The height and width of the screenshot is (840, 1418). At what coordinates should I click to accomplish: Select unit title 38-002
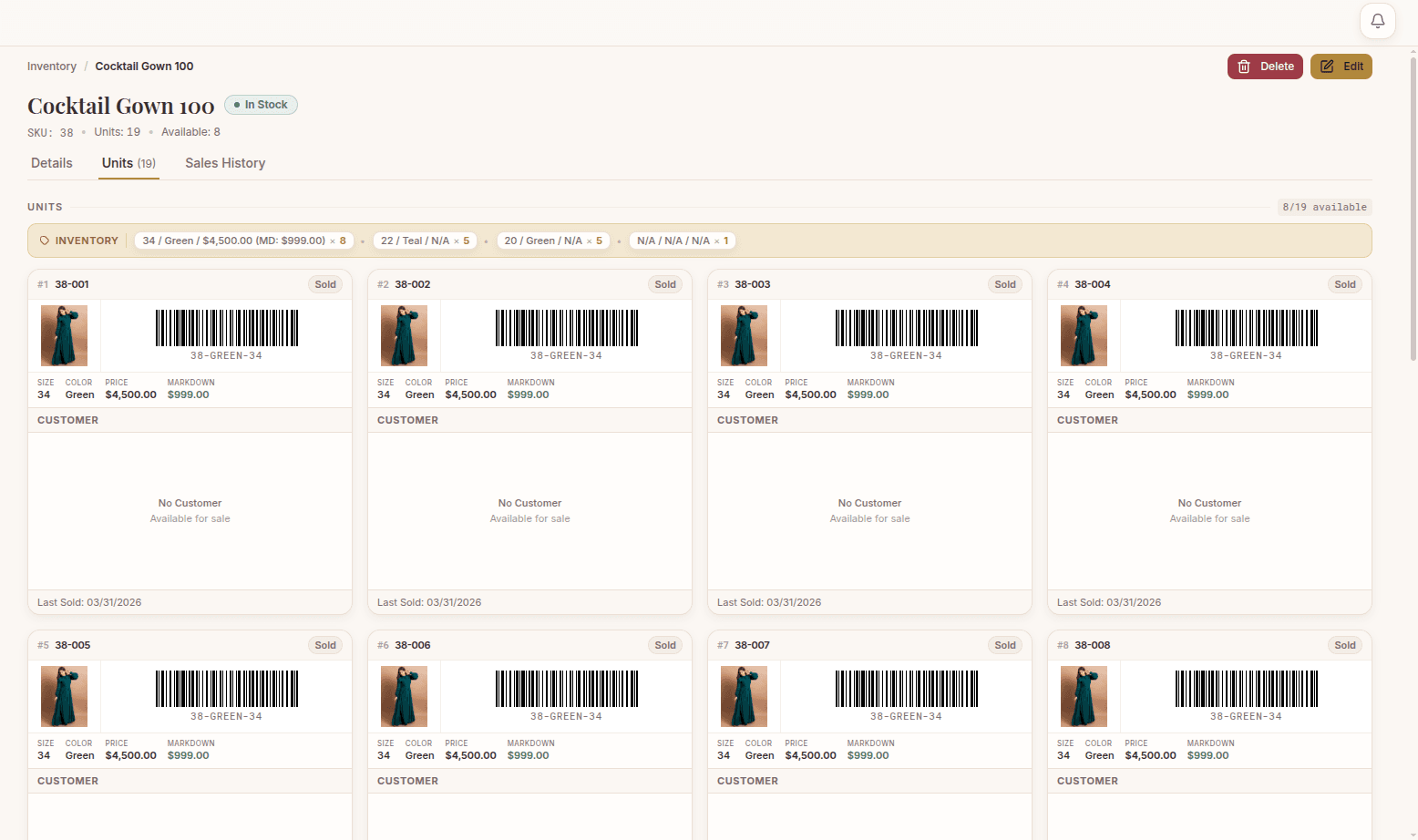coord(412,284)
